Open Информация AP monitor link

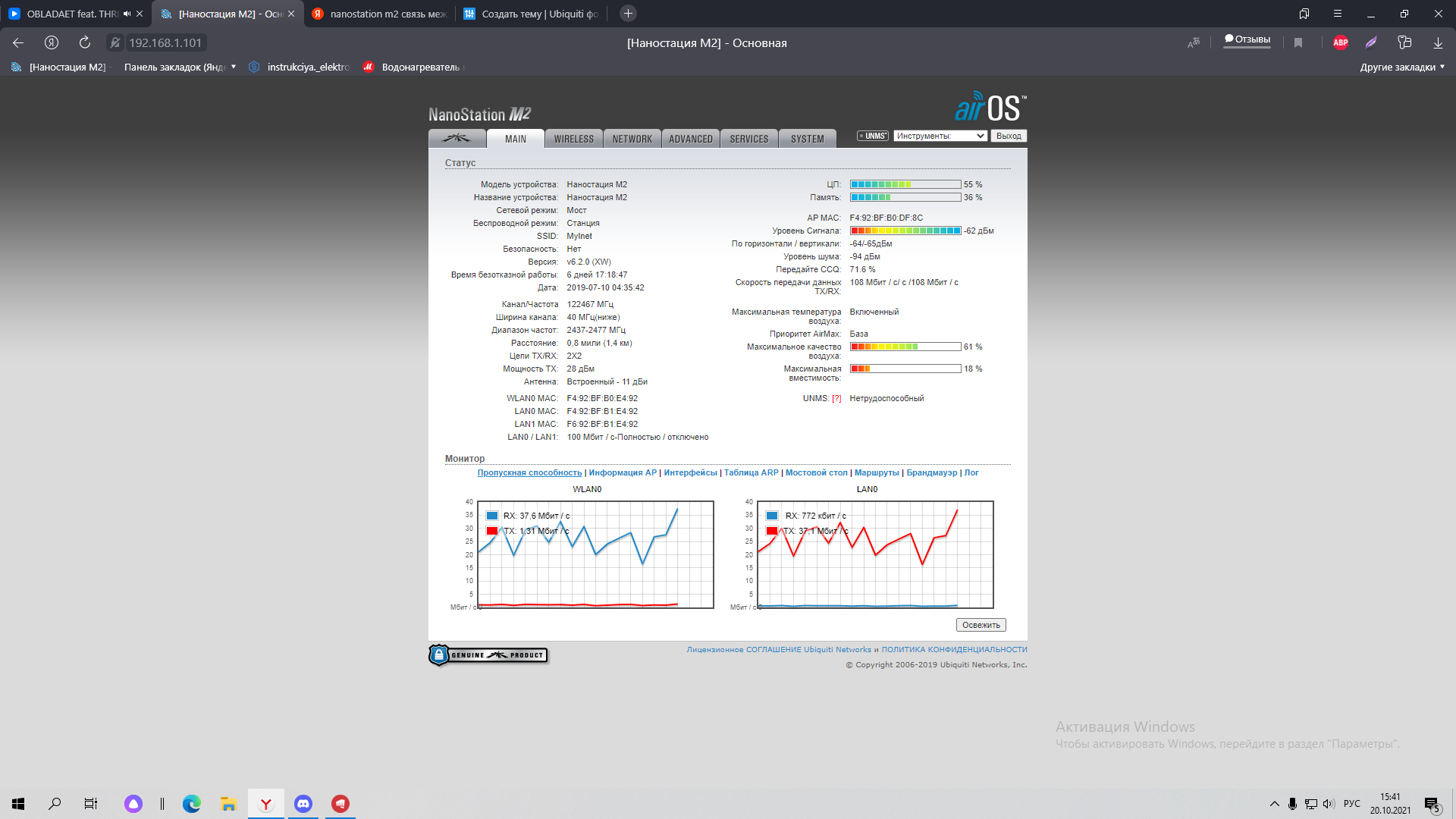(x=623, y=473)
